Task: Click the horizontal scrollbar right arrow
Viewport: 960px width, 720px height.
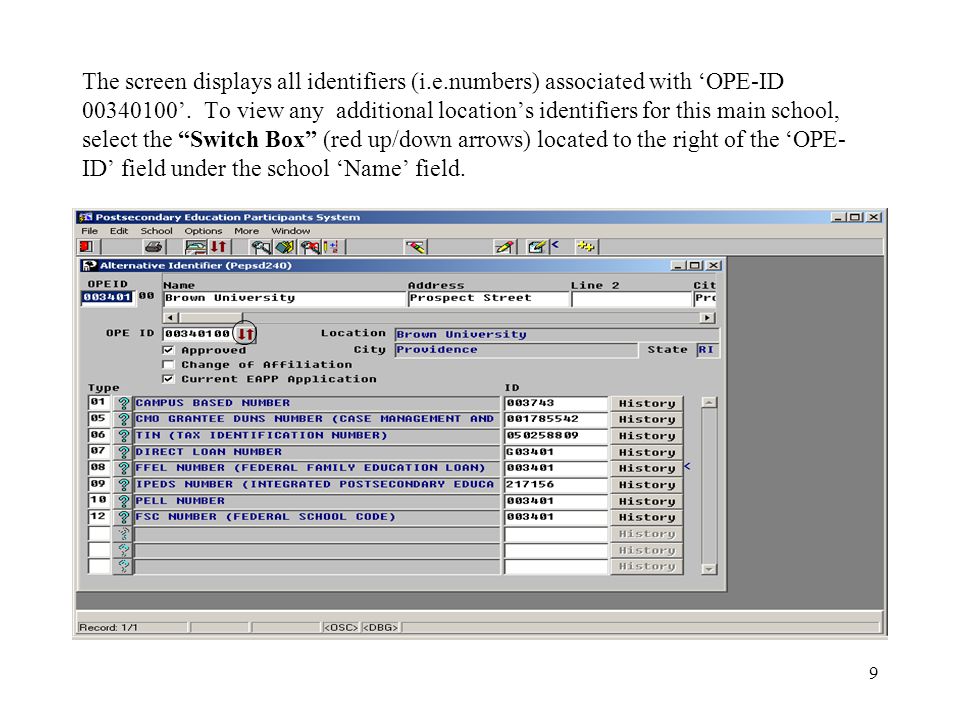Action: pyautogui.click(x=707, y=318)
